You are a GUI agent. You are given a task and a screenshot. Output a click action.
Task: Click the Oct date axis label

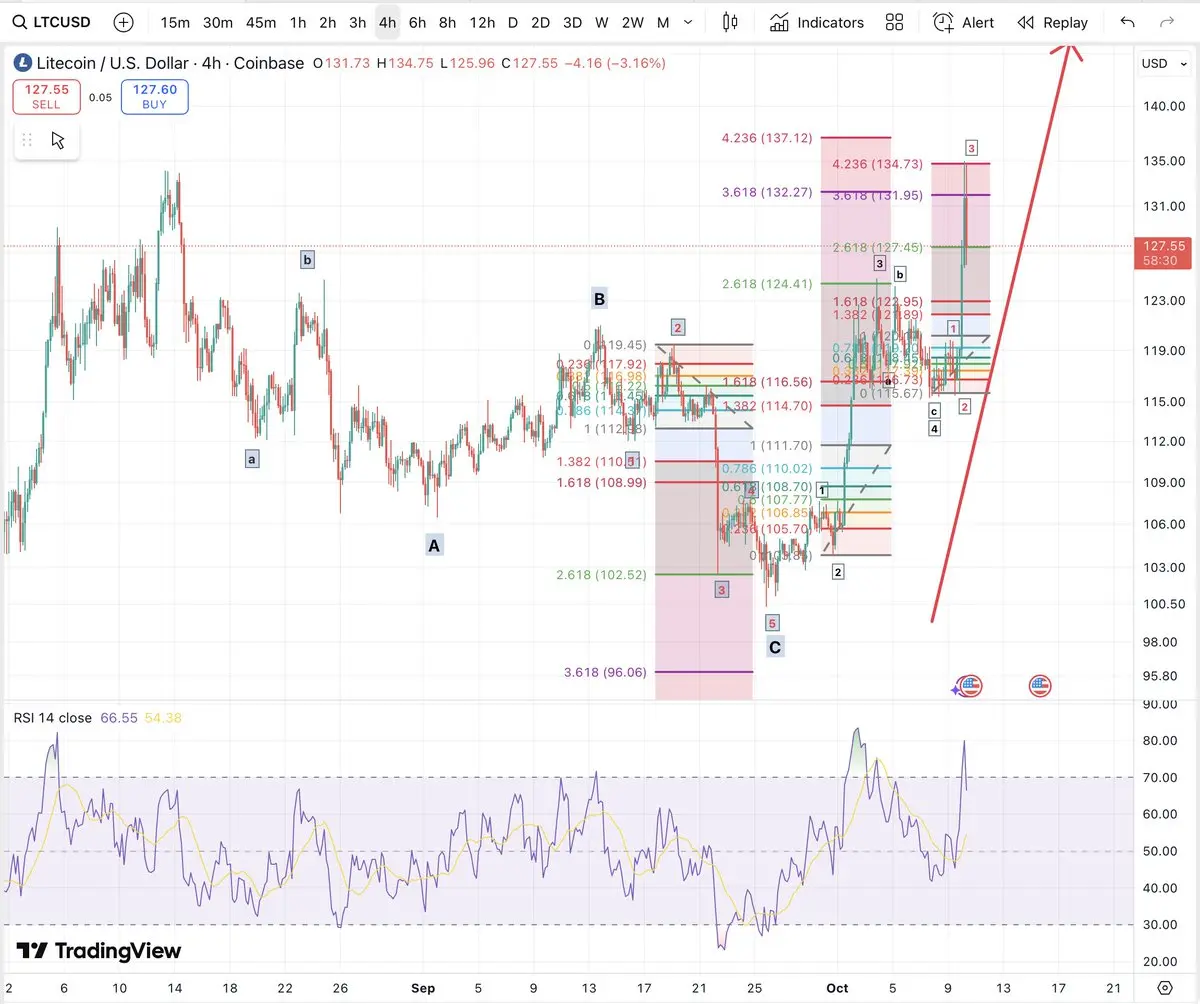[x=838, y=988]
